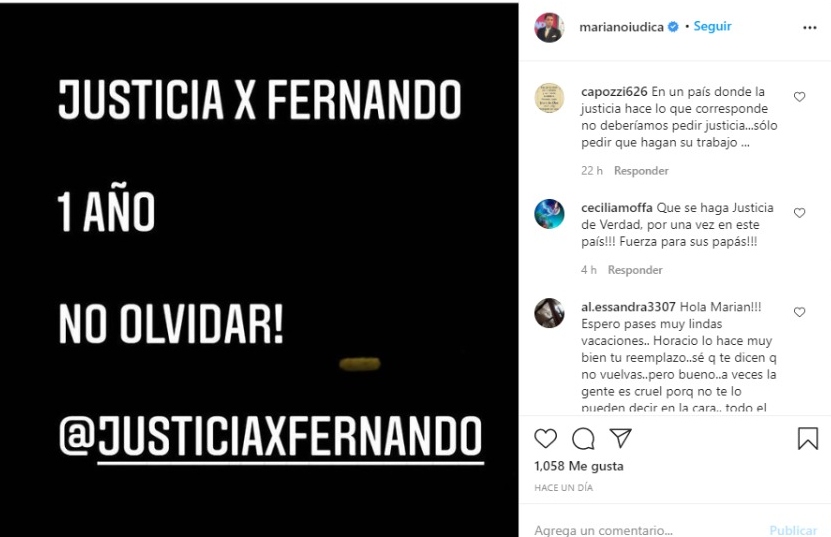Image resolution: width=831 pixels, height=537 pixels.
Task: Open al.essandra3307 profile avatar
Action: [549, 313]
